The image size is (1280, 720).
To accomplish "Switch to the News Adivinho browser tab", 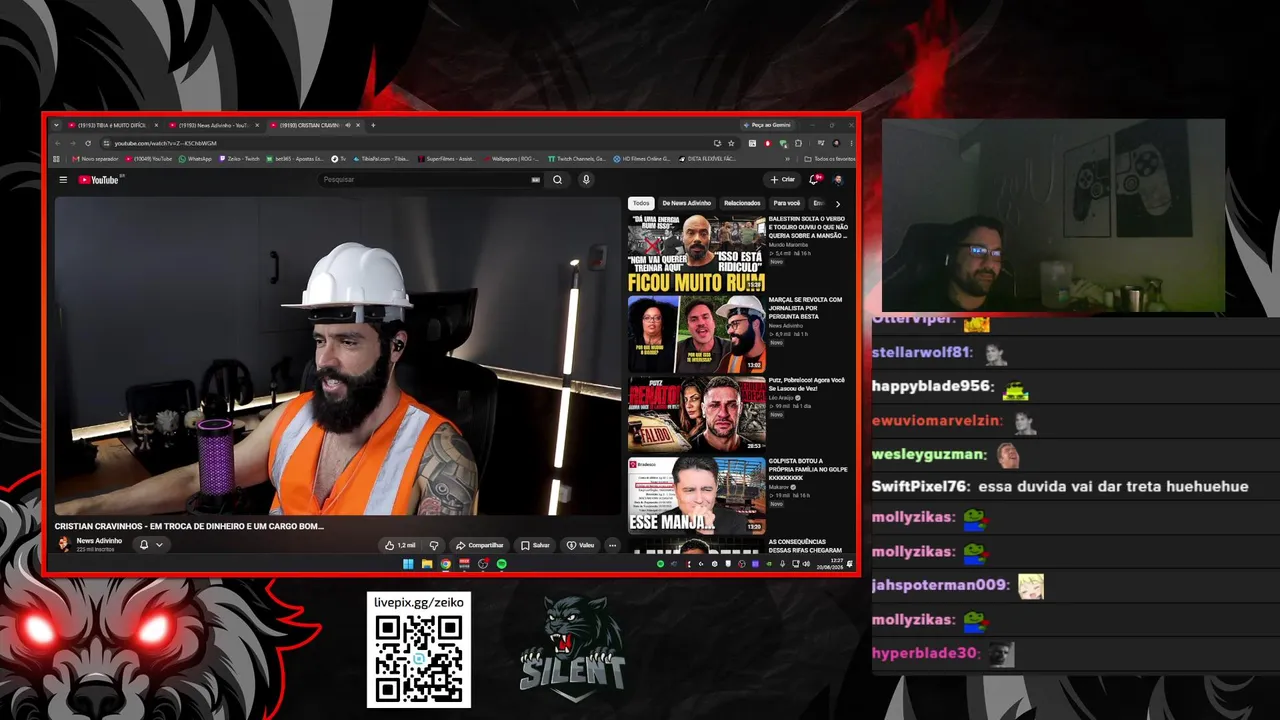I will pyautogui.click(x=212, y=125).
